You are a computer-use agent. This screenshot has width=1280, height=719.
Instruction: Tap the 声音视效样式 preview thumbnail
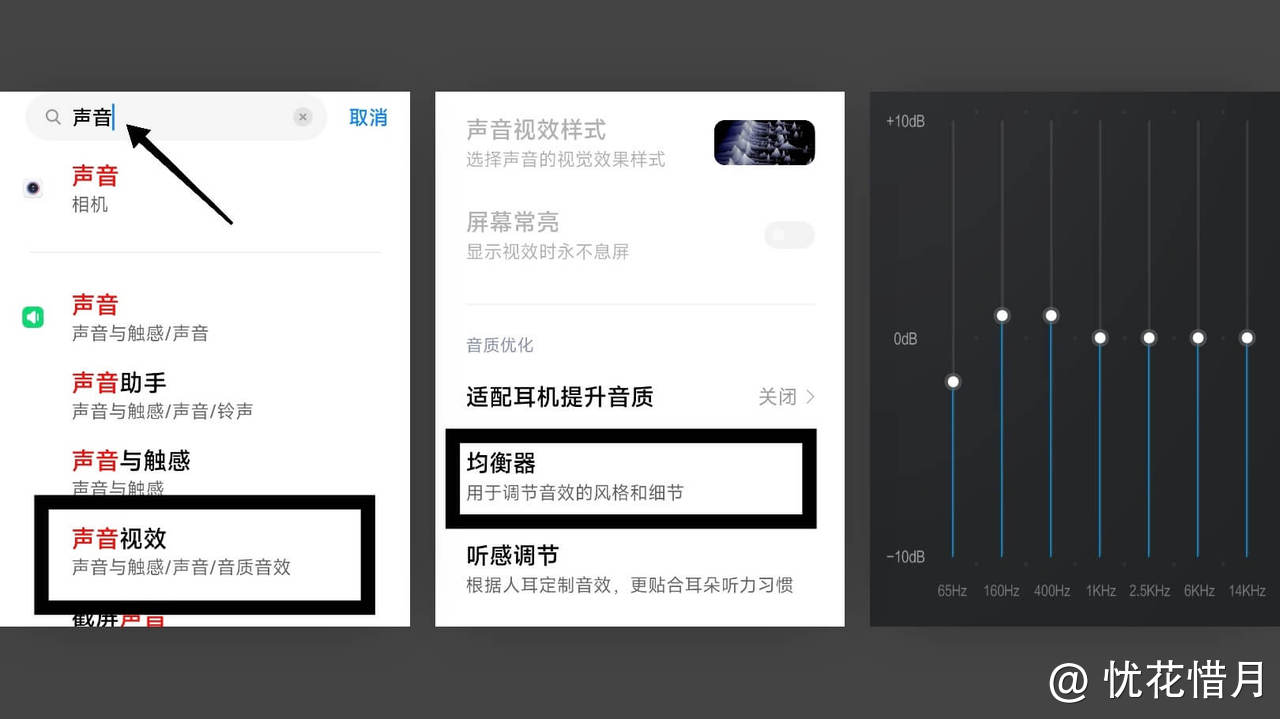click(764, 142)
